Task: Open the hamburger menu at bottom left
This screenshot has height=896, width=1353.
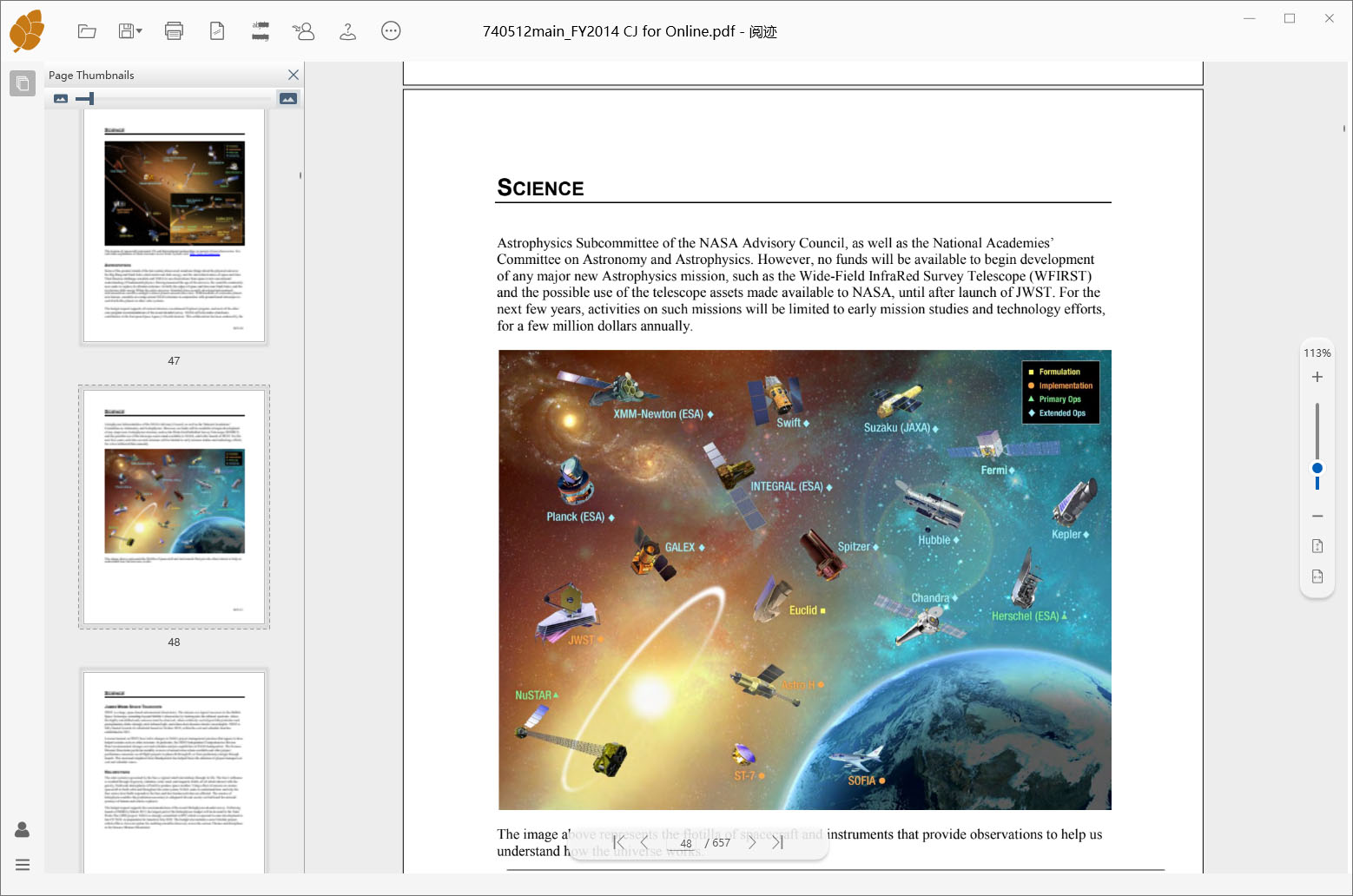Action: coord(23,865)
